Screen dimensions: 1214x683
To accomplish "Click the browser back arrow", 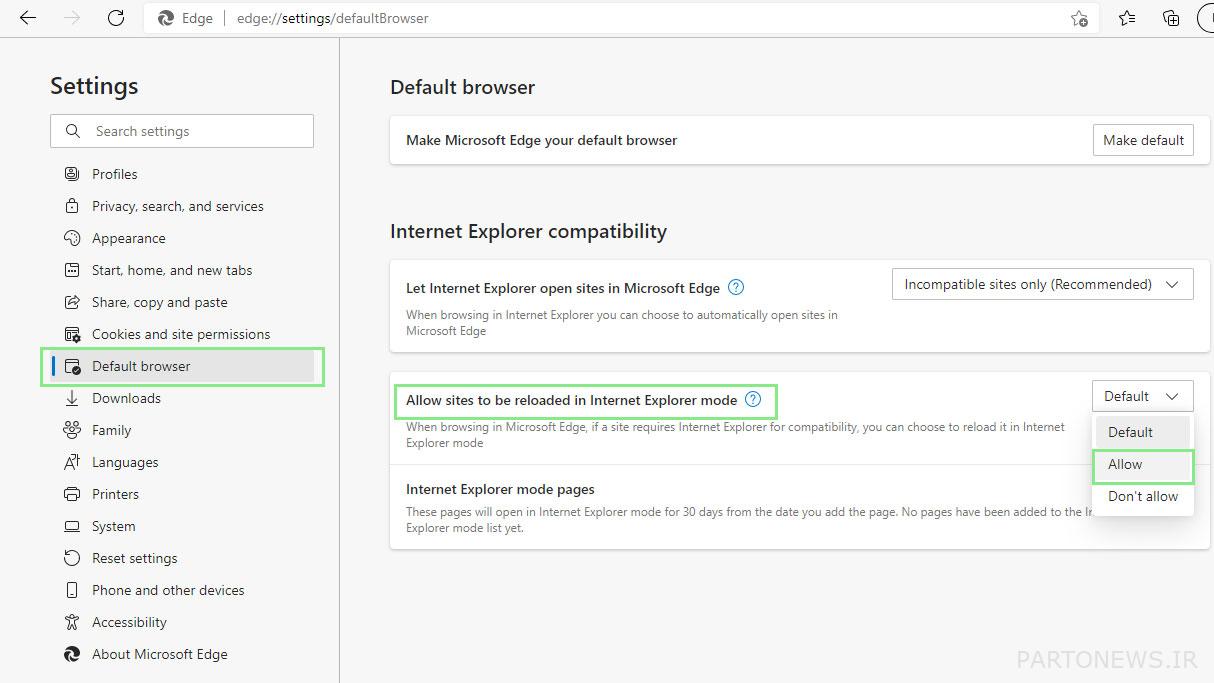I will tap(28, 18).
